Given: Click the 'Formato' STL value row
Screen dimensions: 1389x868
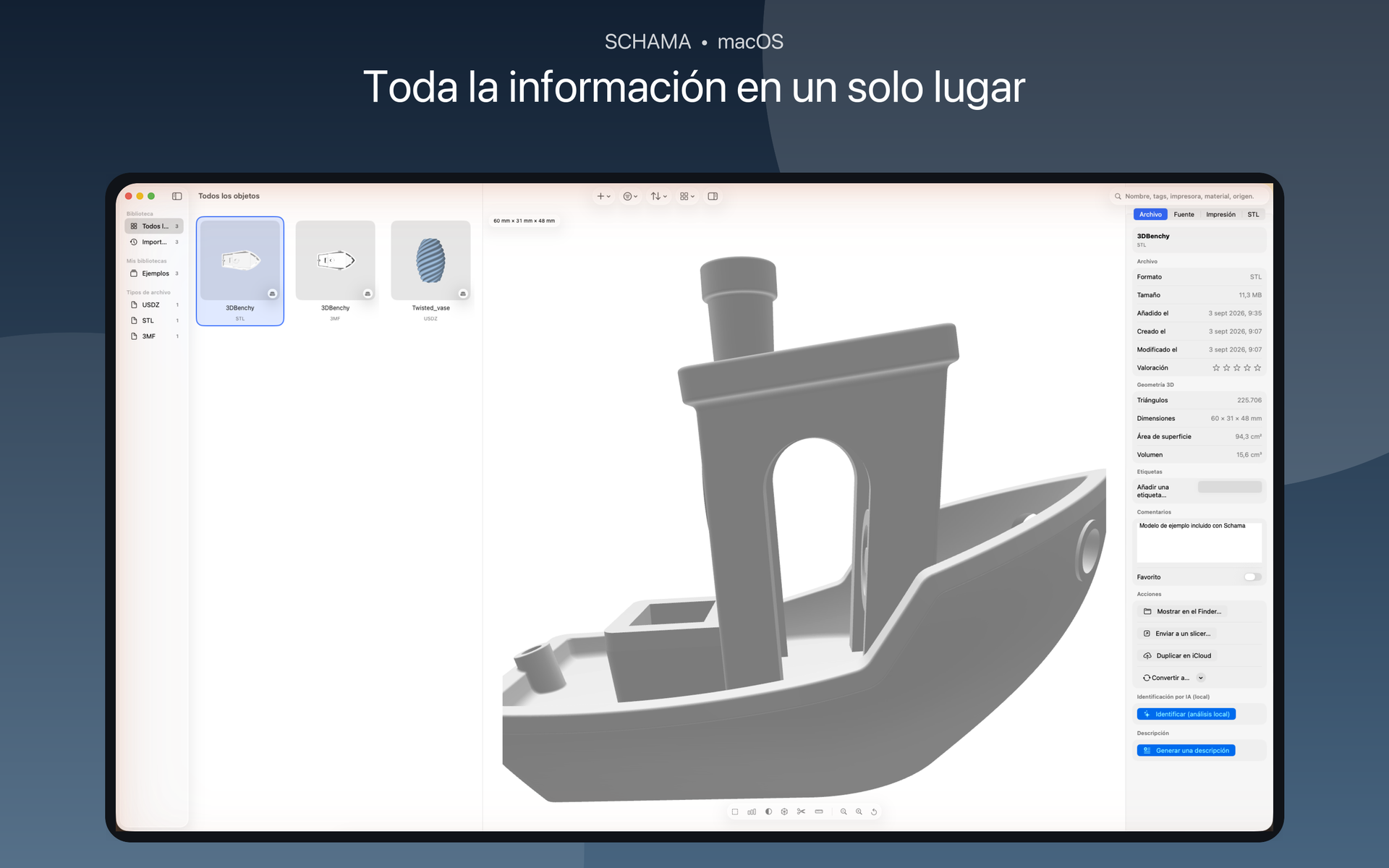Looking at the screenshot, I should tap(1199, 277).
